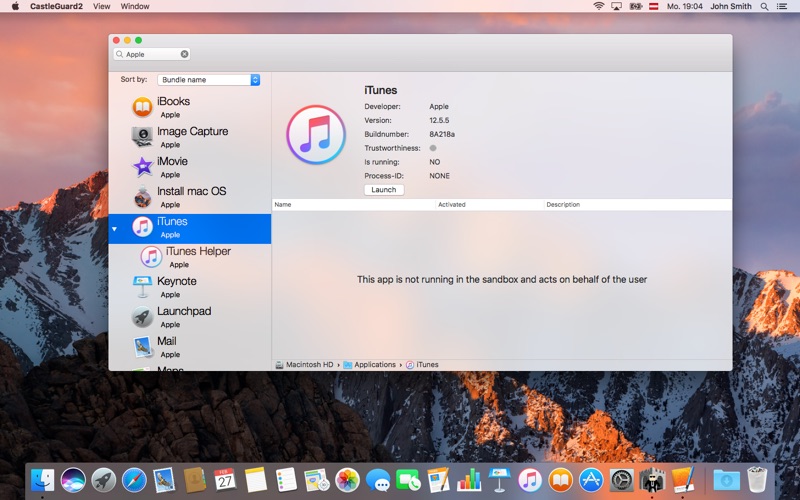Clear the Apple search field text

click(x=184, y=54)
